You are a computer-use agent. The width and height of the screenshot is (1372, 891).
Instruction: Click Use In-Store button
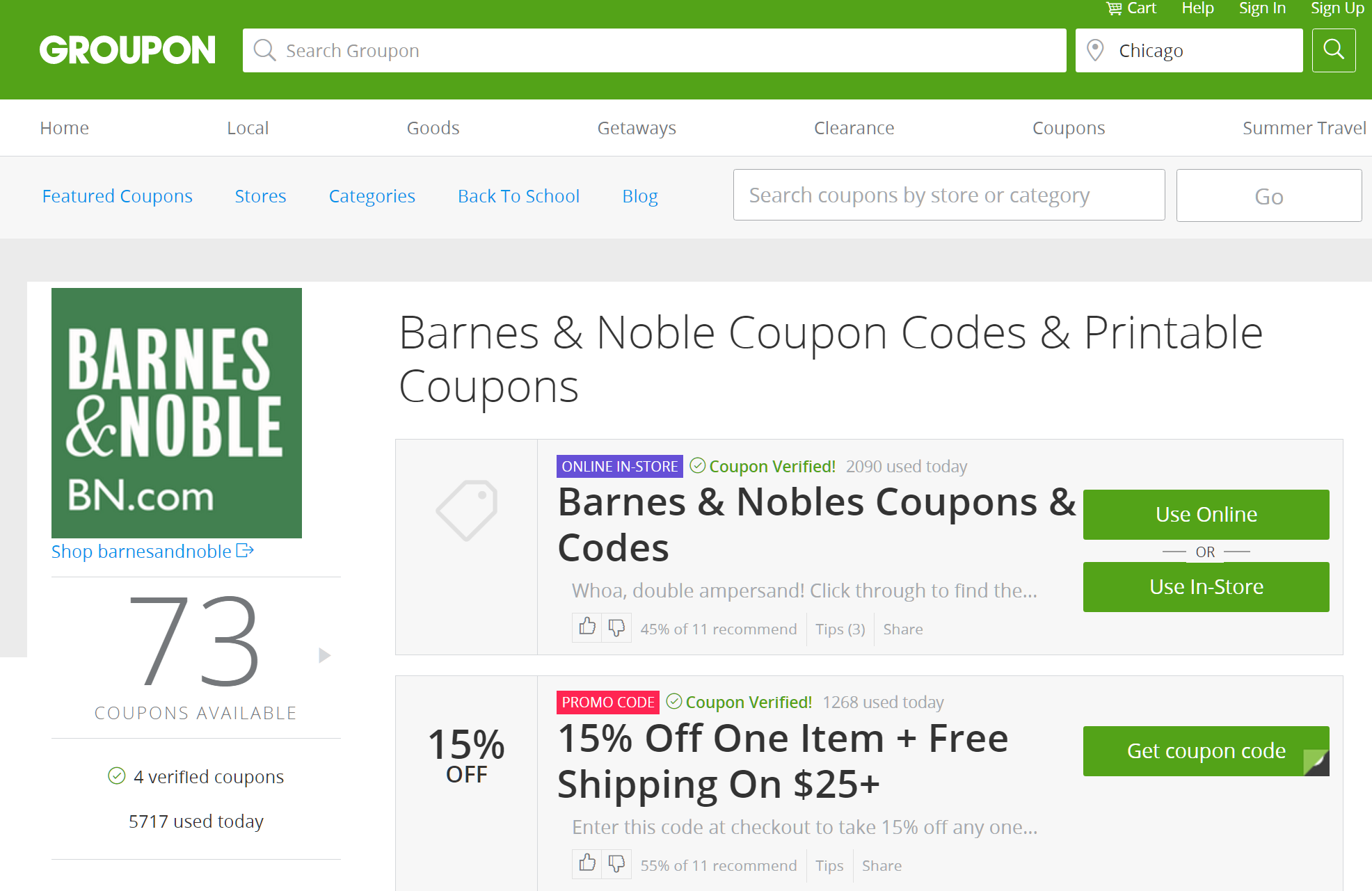[1206, 587]
